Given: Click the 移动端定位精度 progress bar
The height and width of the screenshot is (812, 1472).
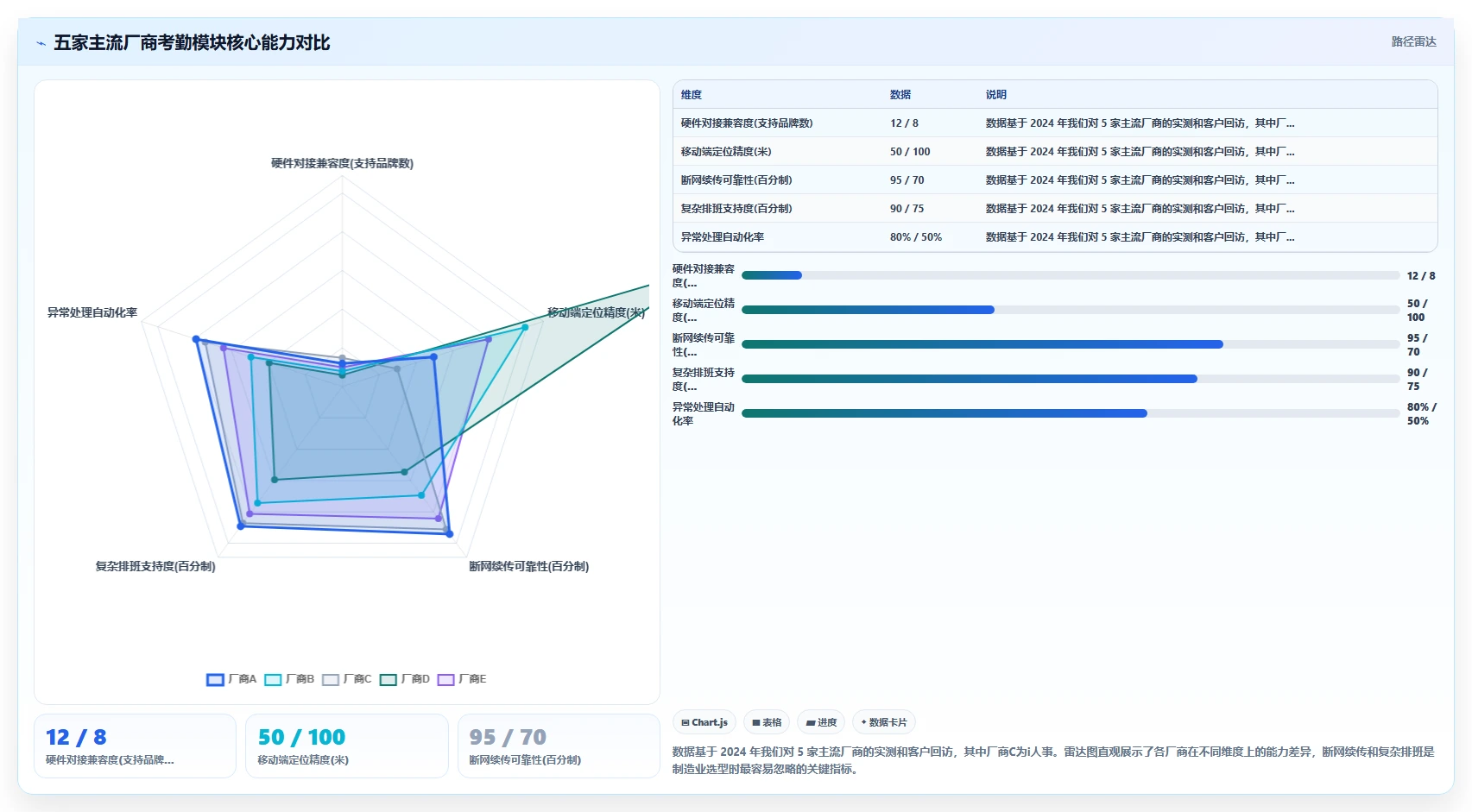Looking at the screenshot, I should tap(1071, 310).
